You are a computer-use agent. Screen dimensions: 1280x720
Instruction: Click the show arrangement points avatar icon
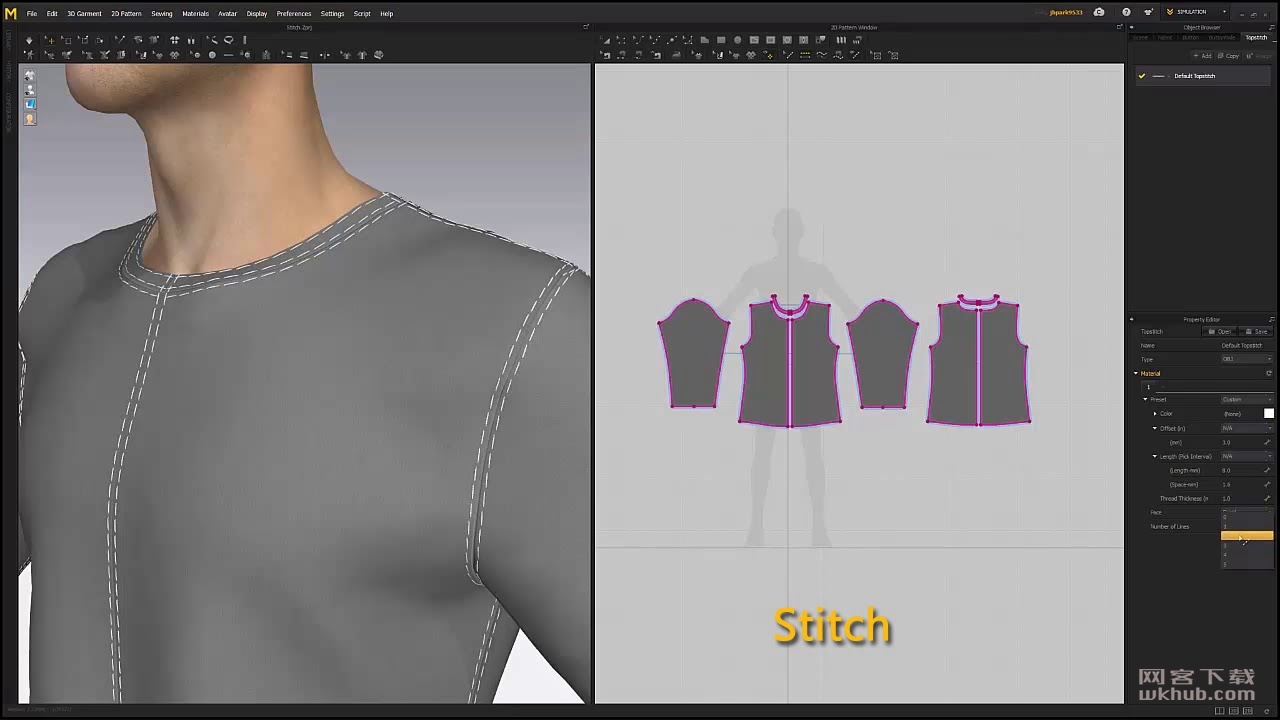30,54
